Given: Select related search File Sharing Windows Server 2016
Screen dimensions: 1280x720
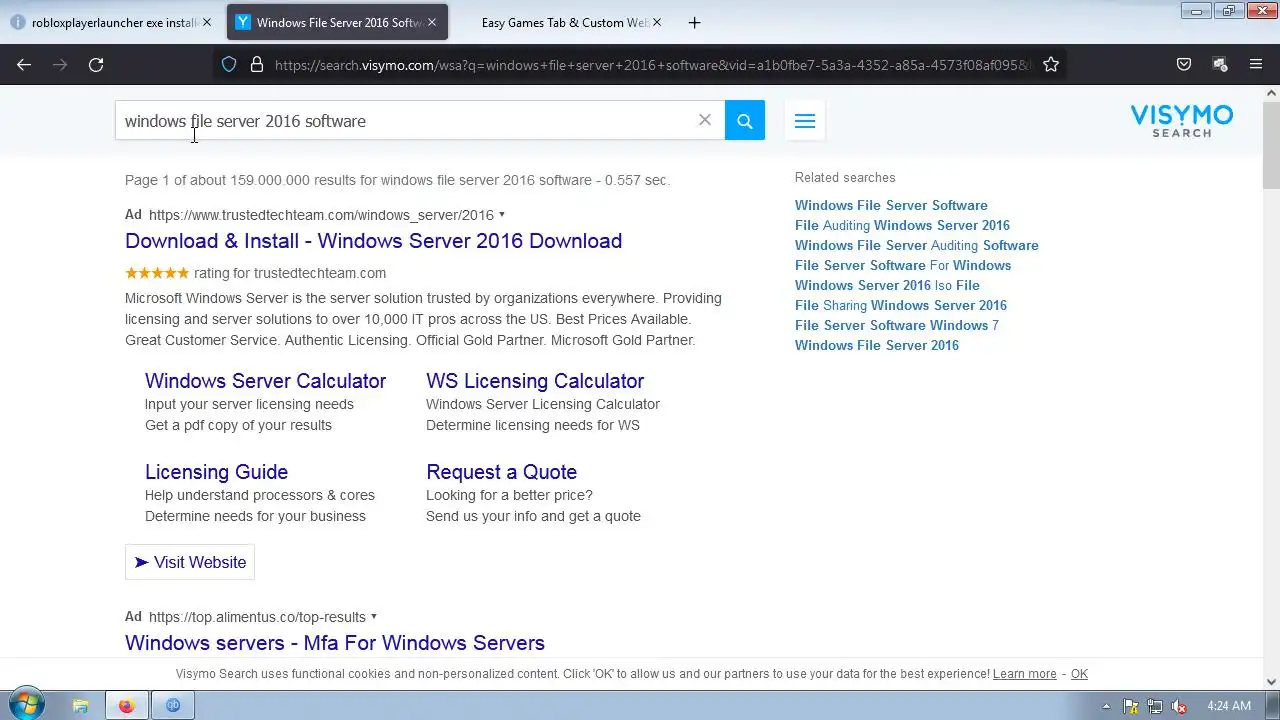Looking at the screenshot, I should 901,305.
